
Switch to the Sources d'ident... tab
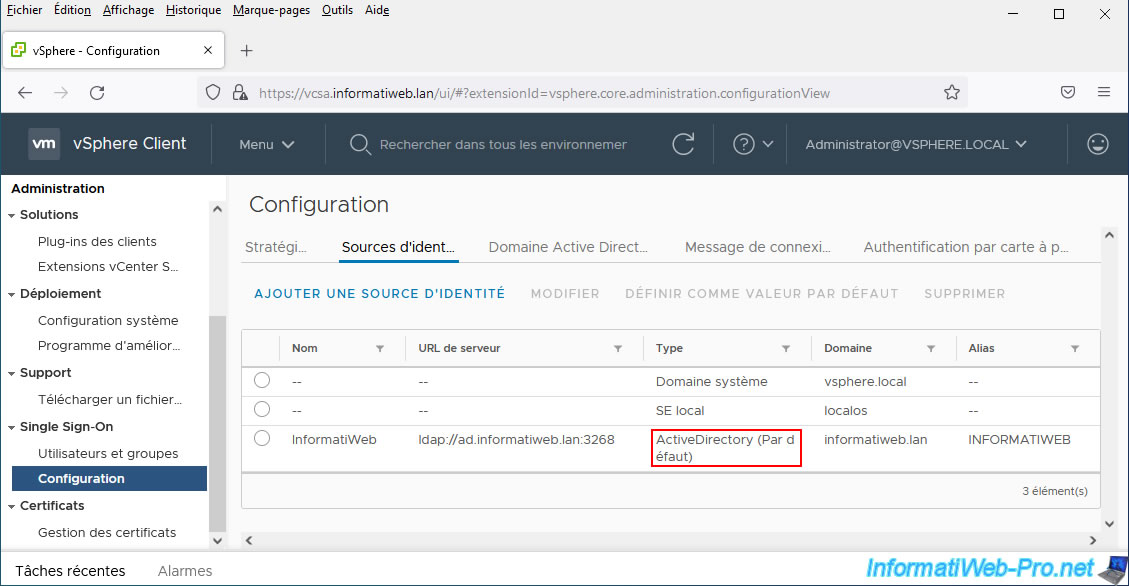(398, 247)
